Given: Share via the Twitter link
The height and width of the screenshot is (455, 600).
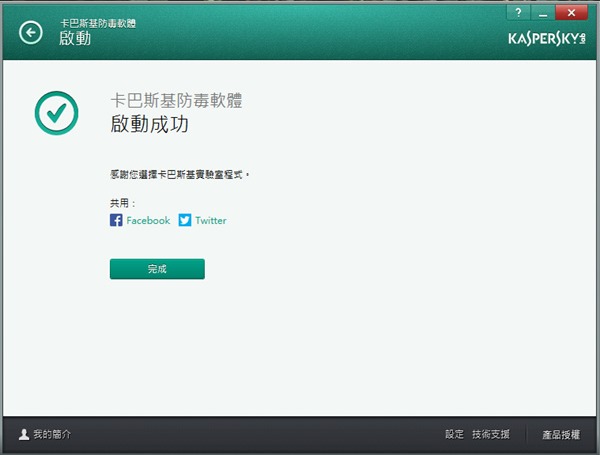Looking at the screenshot, I should [x=211, y=220].
